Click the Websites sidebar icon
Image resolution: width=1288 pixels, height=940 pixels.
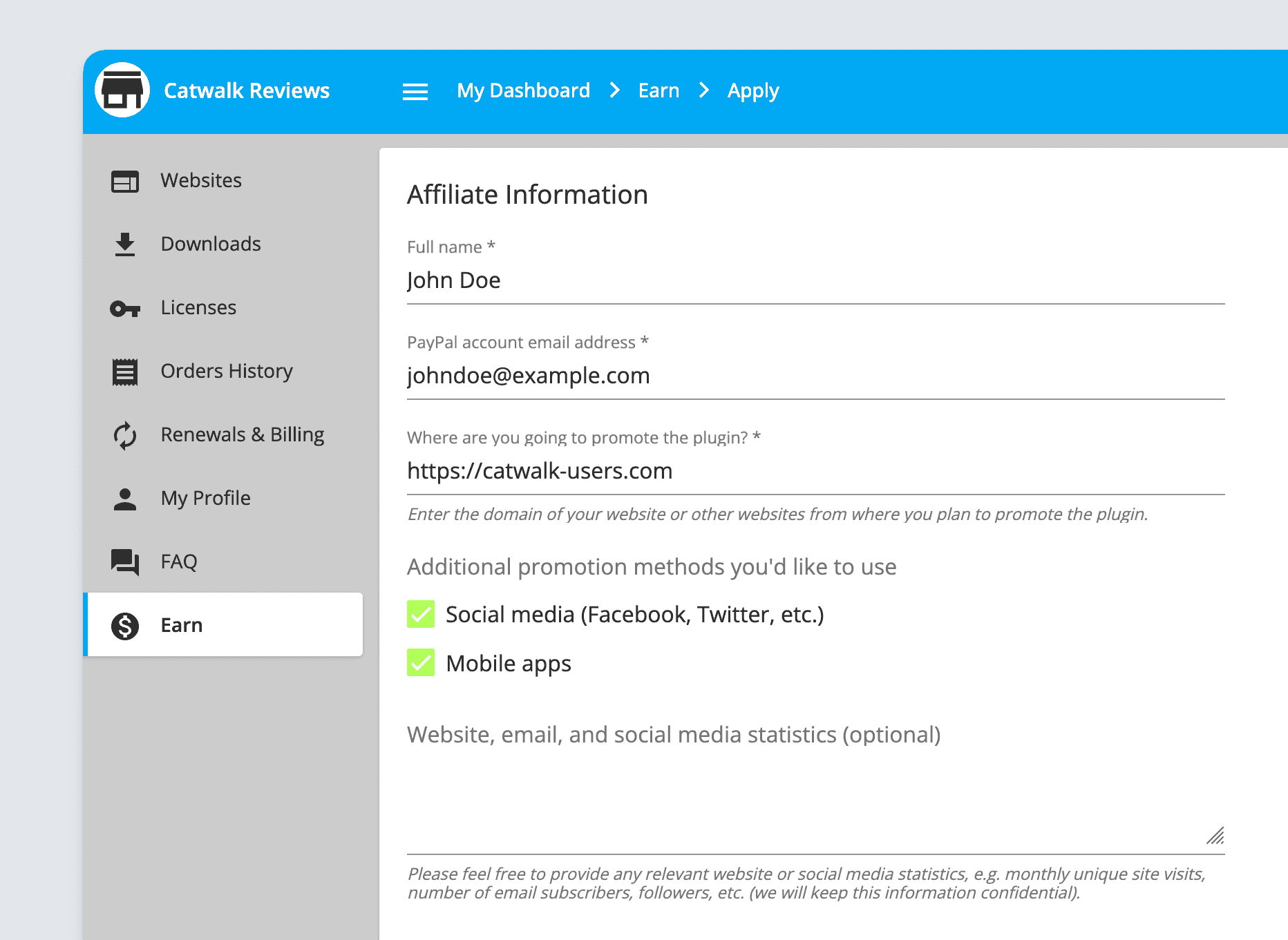click(125, 181)
